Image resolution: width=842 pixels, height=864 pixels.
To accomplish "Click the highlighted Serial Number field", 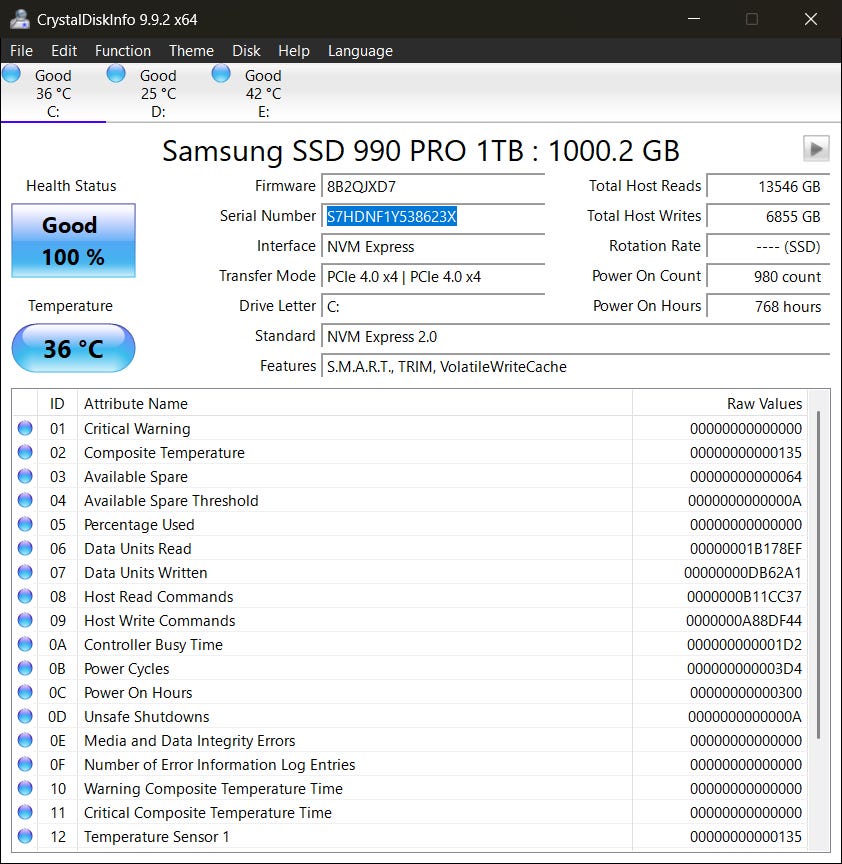I will pyautogui.click(x=433, y=217).
